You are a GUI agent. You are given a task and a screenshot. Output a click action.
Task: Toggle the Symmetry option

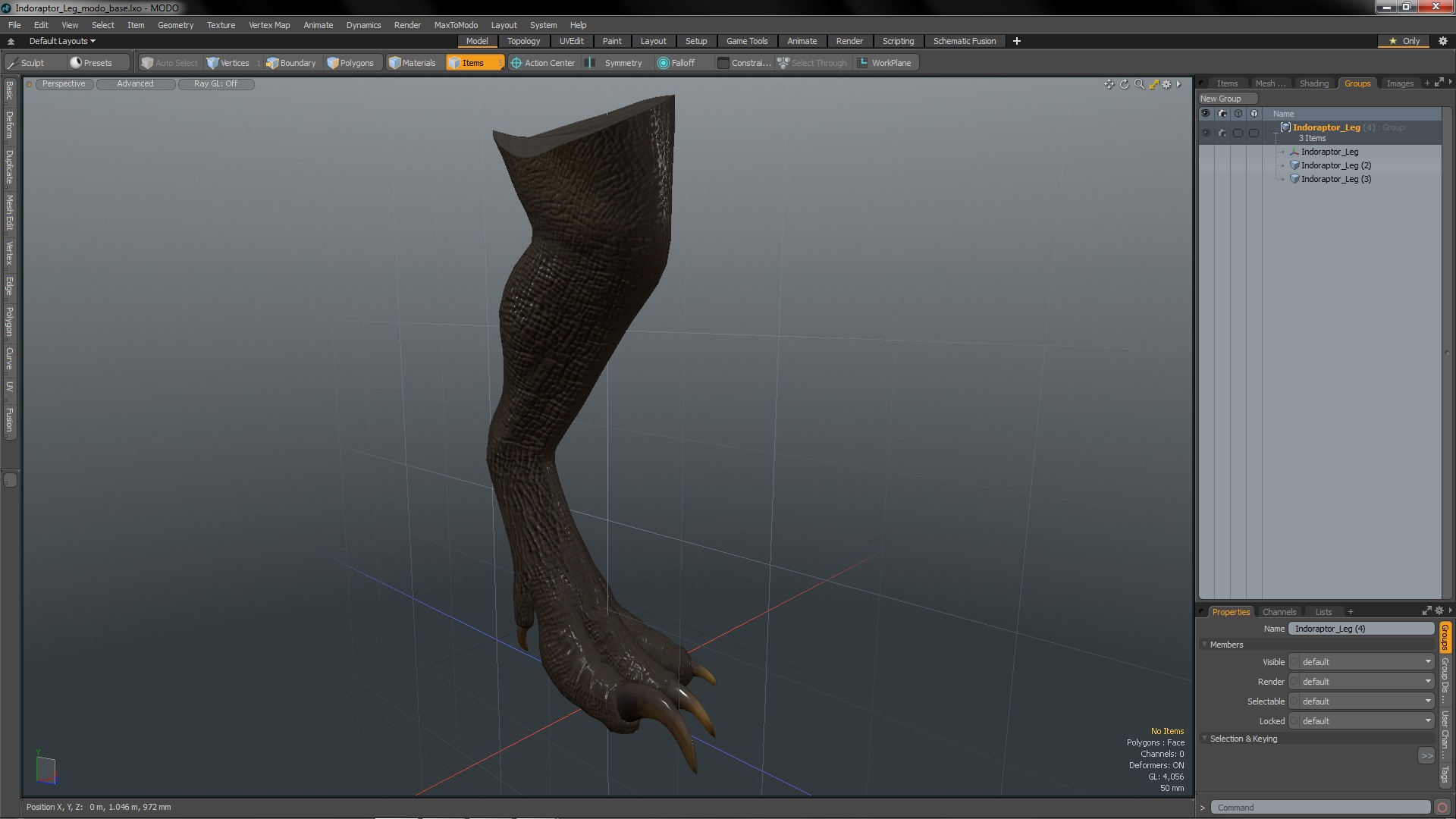tap(615, 63)
